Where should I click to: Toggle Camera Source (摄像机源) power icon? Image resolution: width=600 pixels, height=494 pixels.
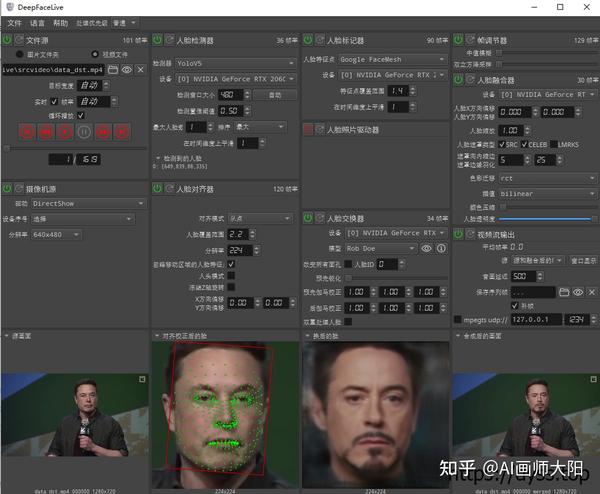coord(7,188)
